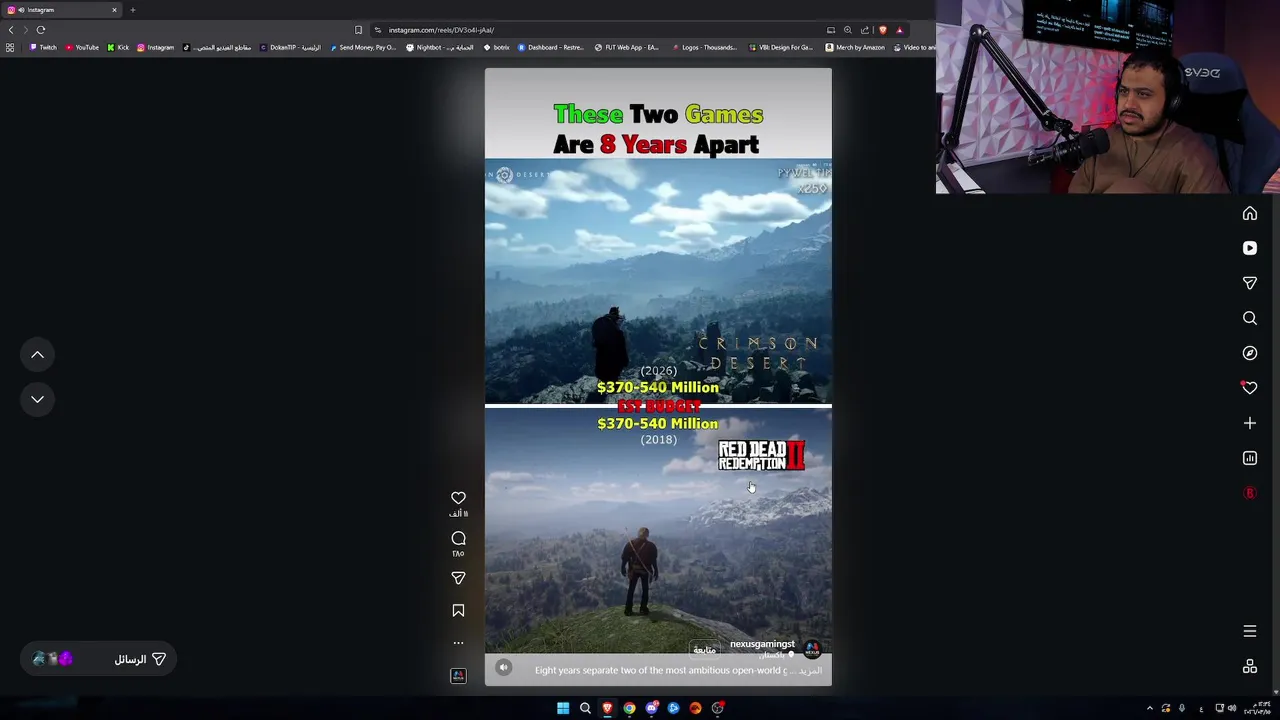Open the nexusgamingst profile name

pos(762,644)
